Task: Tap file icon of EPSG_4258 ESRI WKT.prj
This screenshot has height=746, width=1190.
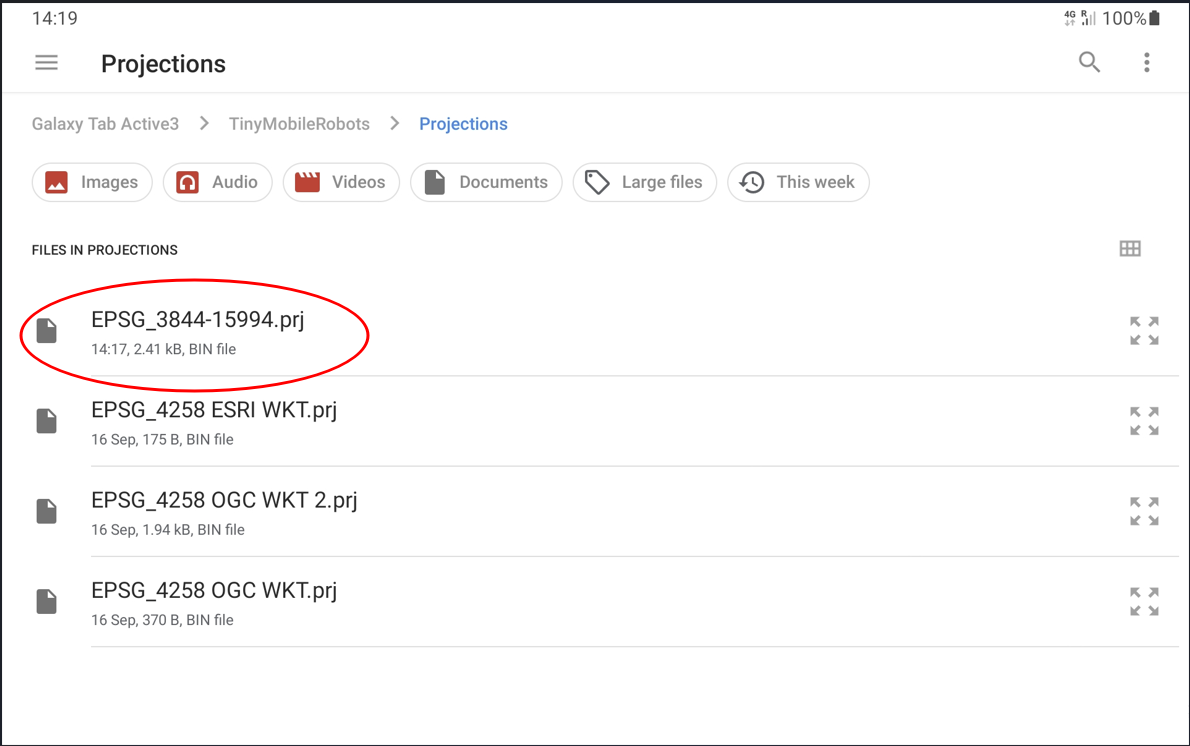Action: point(47,421)
